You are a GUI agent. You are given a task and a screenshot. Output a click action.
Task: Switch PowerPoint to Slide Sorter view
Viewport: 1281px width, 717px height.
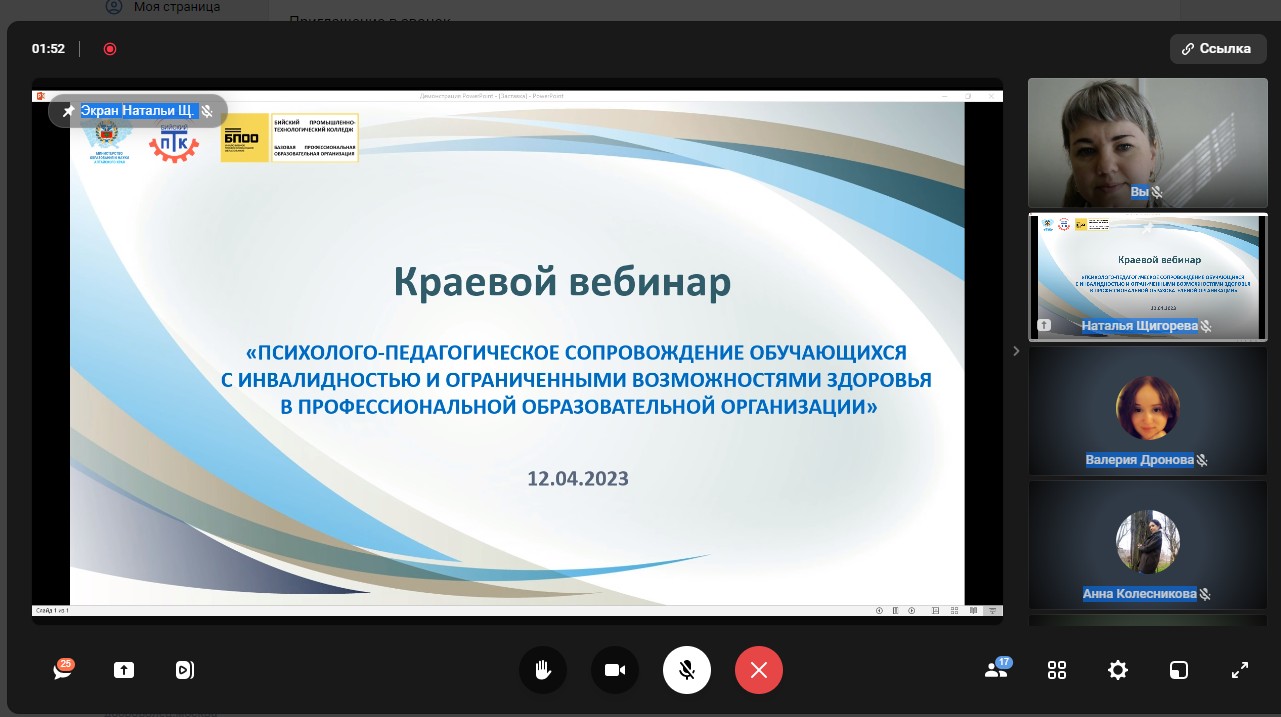point(954,610)
